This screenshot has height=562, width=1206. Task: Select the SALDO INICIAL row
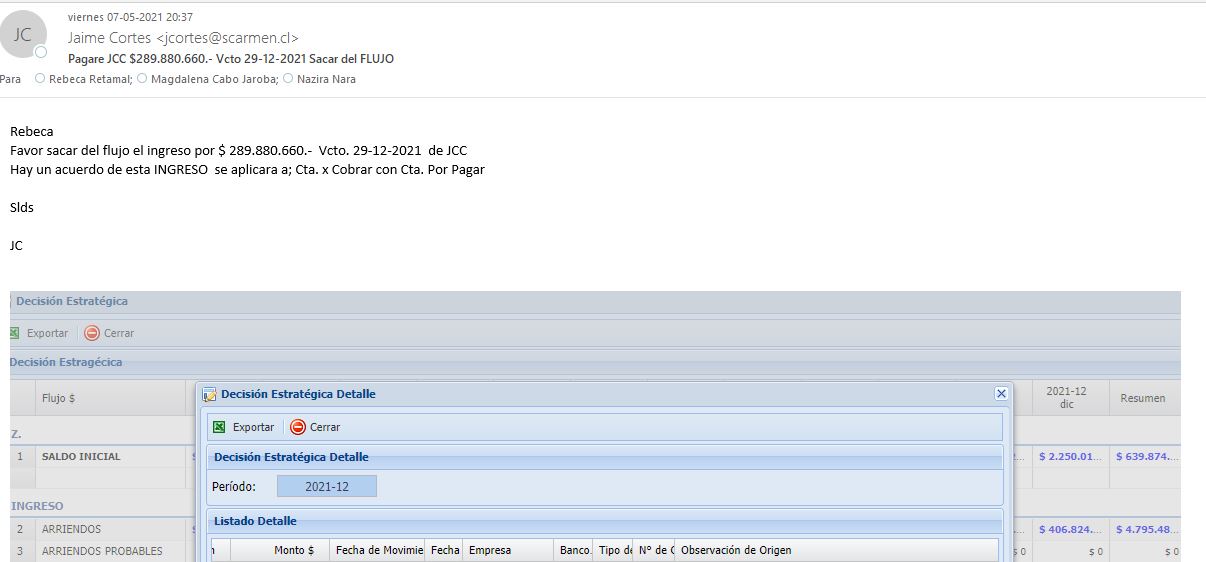[x=81, y=456]
